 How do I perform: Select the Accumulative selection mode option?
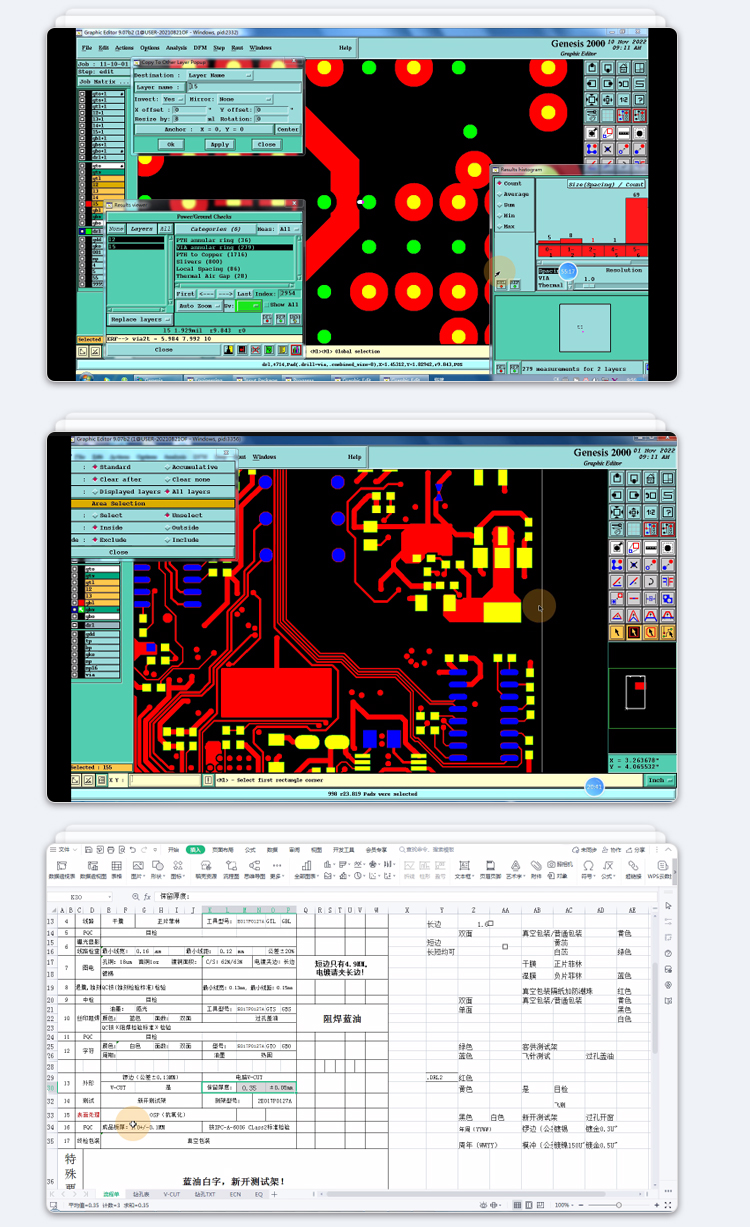[191, 467]
